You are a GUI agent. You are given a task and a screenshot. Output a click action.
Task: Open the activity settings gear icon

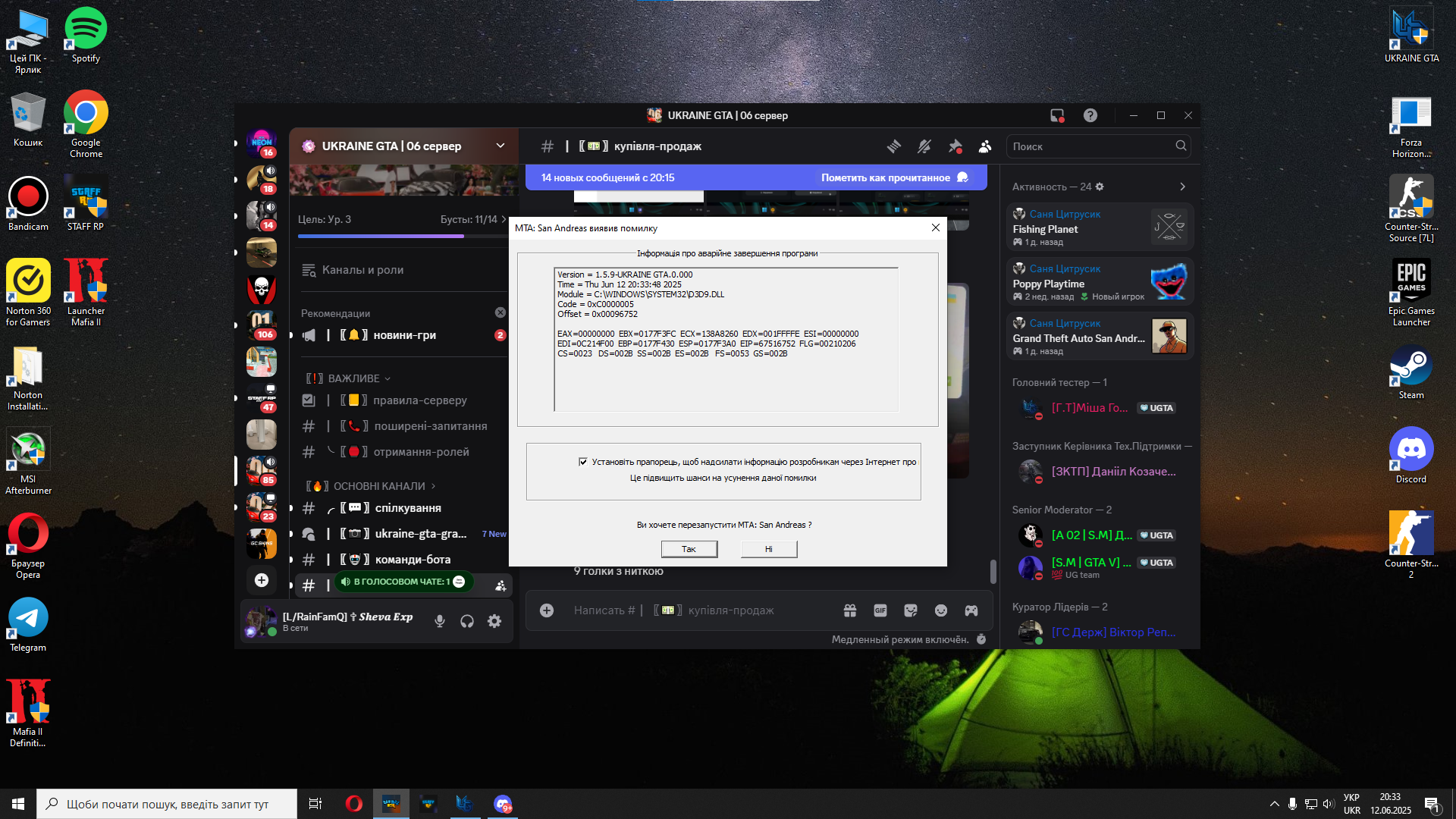click(x=1100, y=187)
